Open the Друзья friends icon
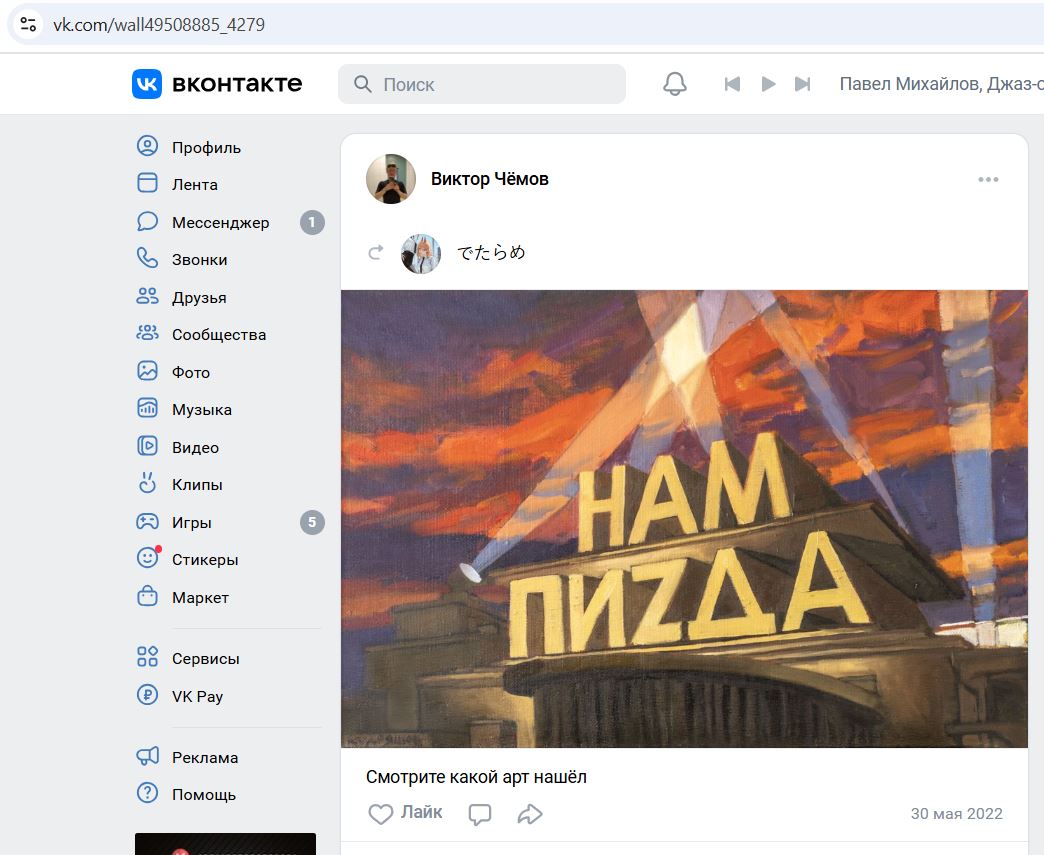Image resolution: width=1044 pixels, height=855 pixels. coord(147,296)
